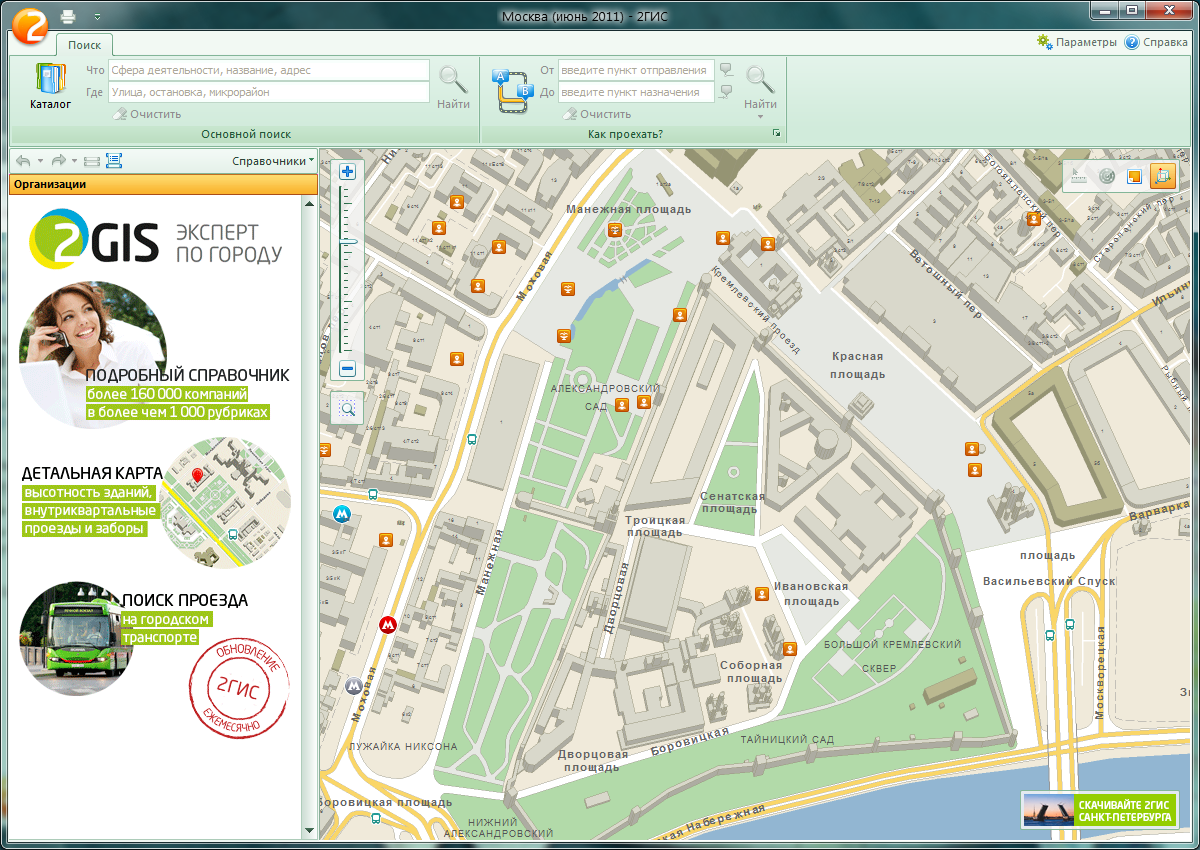The height and width of the screenshot is (850, 1200).
Task: Pick destination point on map icon beside До
Action: pyautogui.click(x=726, y=92)
